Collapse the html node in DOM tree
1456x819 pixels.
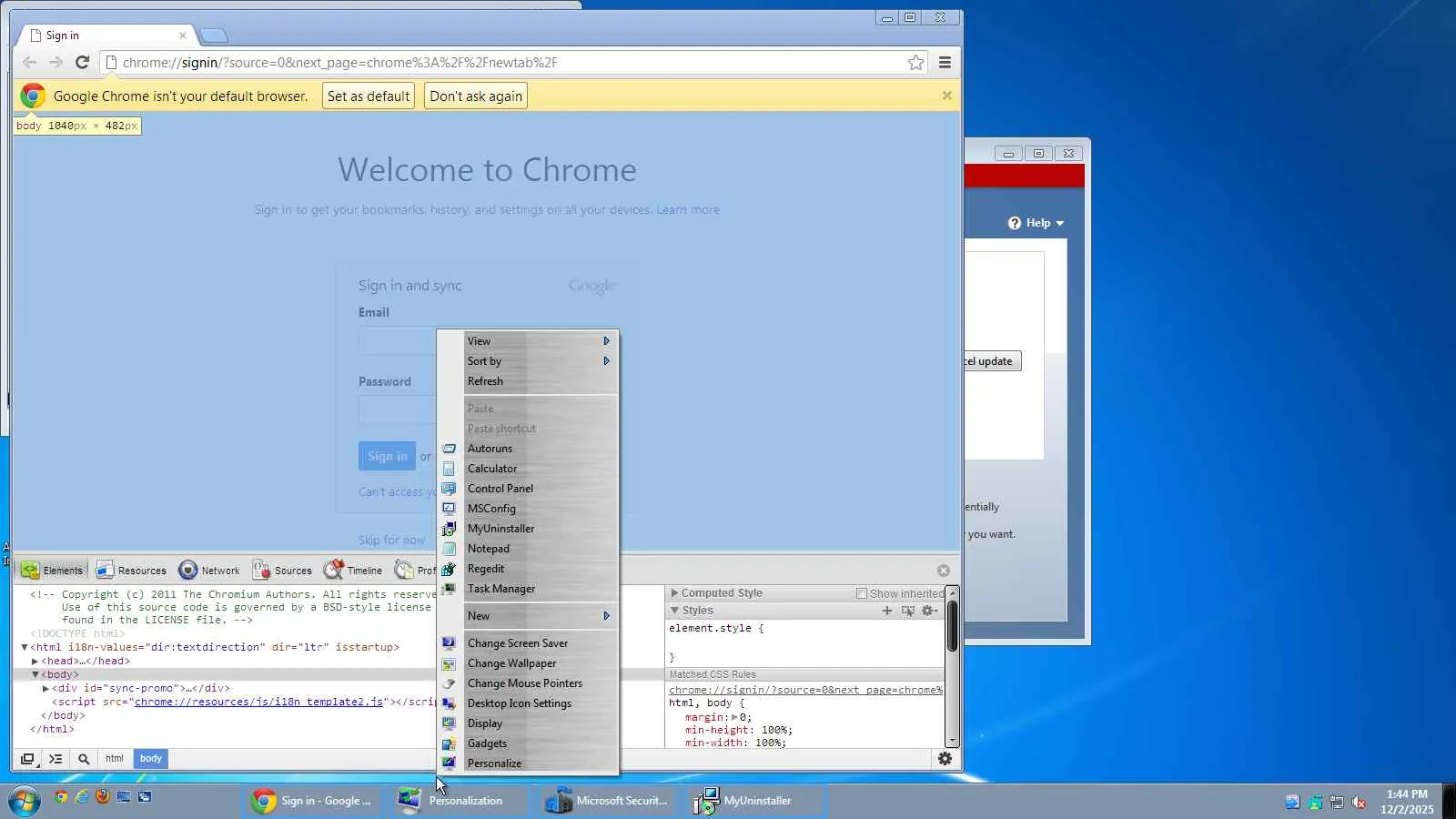tap(25, 648)
